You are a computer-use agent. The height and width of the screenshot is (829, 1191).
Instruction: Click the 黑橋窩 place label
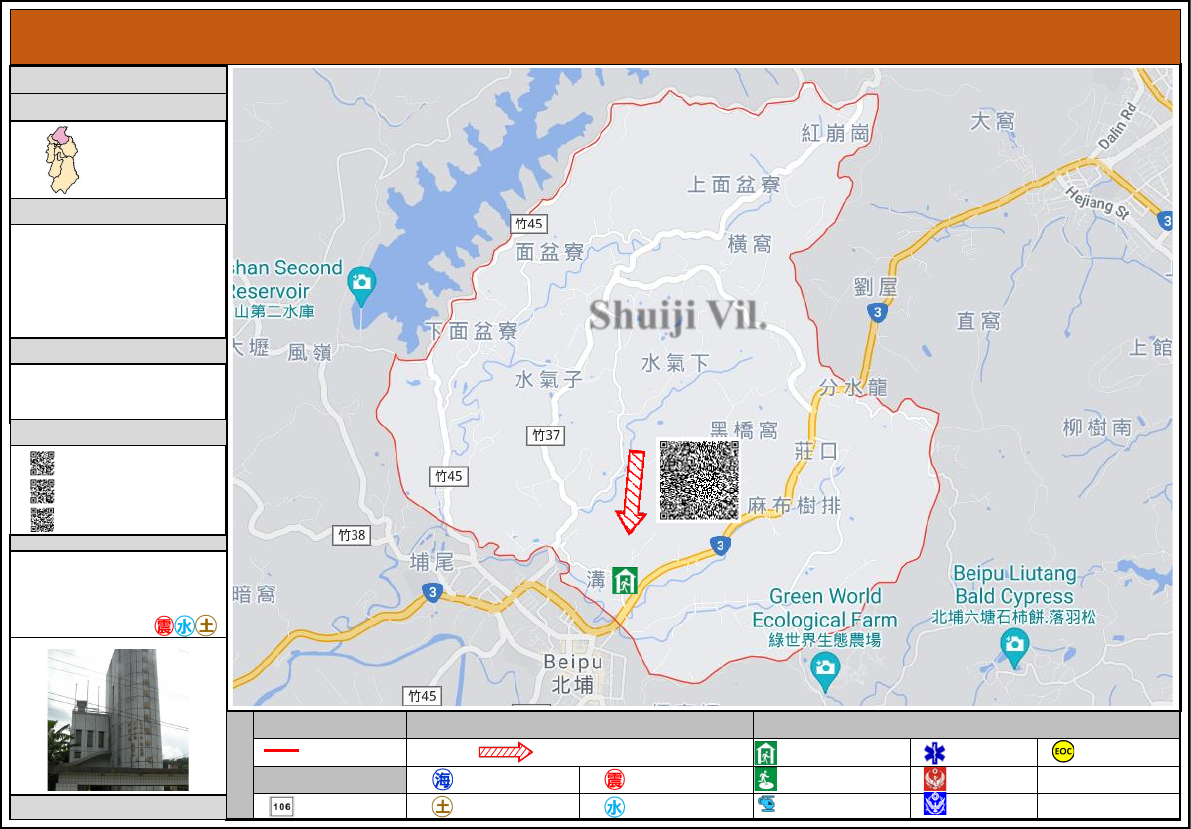pyautogui.click(x=744, y=431)
